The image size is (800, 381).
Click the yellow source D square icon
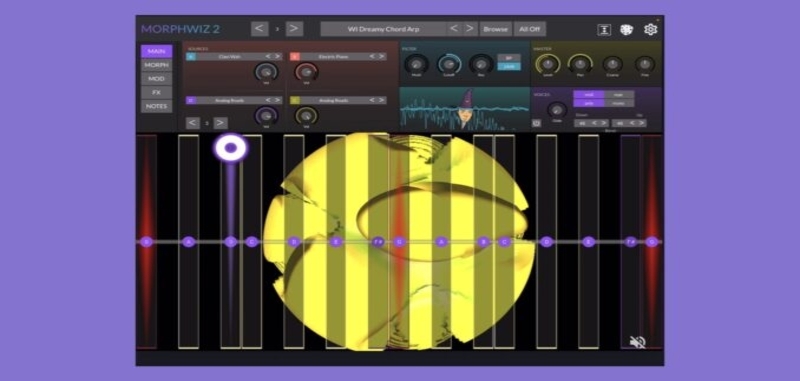click(x=294, y=100)
